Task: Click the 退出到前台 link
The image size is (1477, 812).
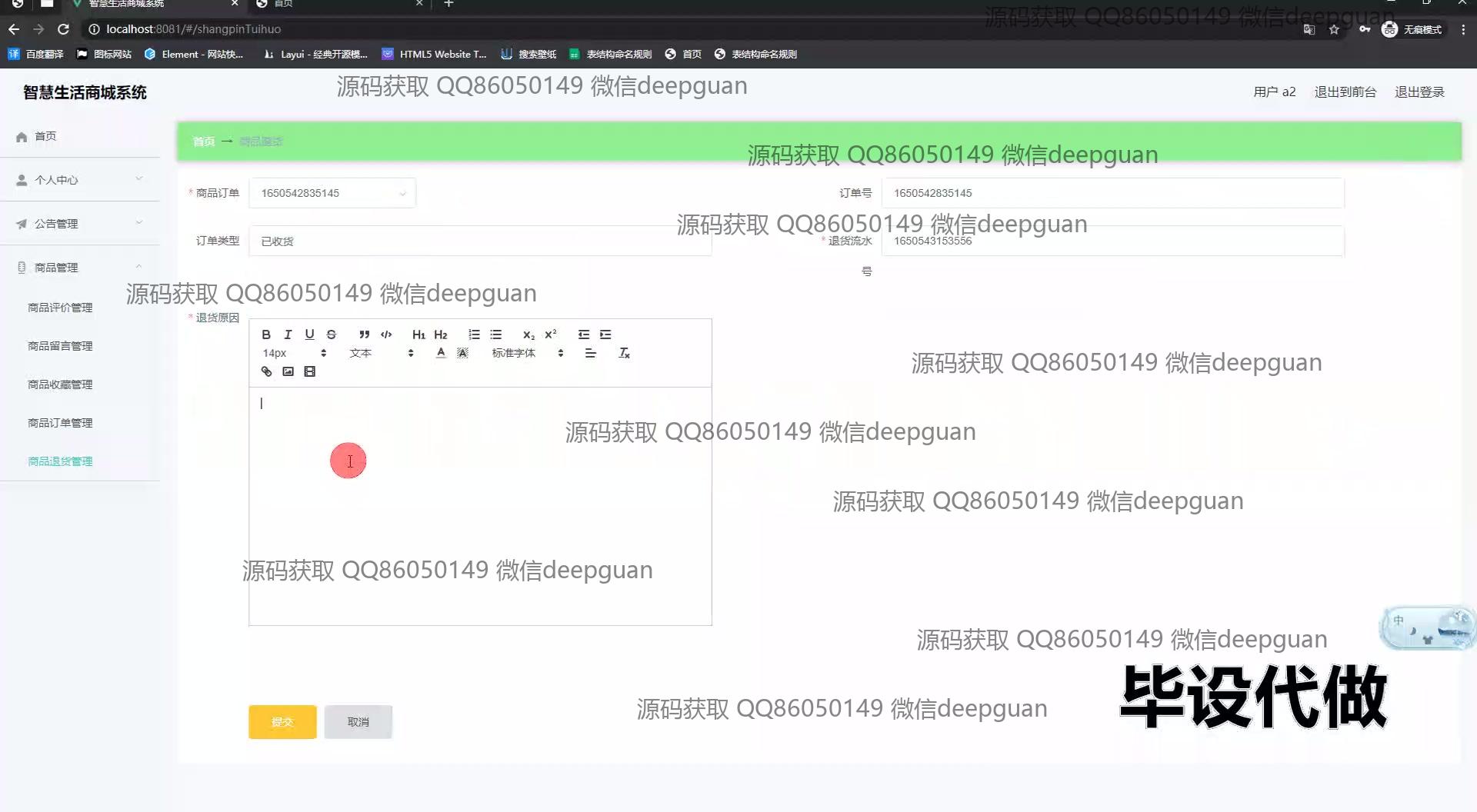Action: click(1345, 92)
